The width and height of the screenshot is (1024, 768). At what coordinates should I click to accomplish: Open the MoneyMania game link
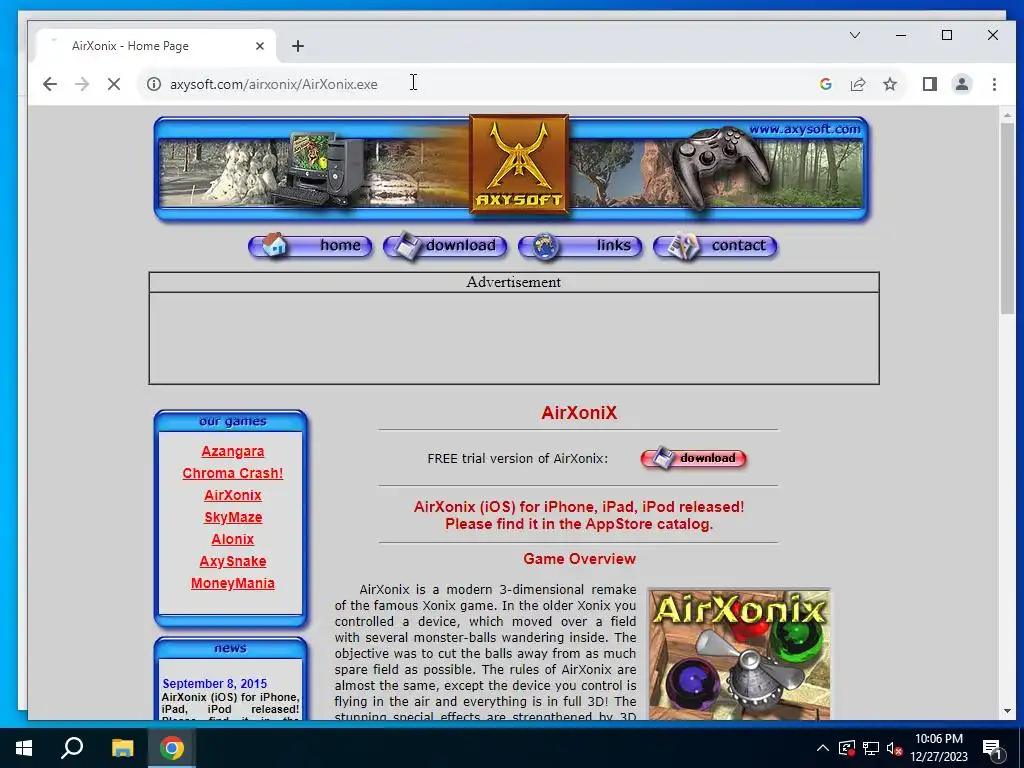coord(232,583)
